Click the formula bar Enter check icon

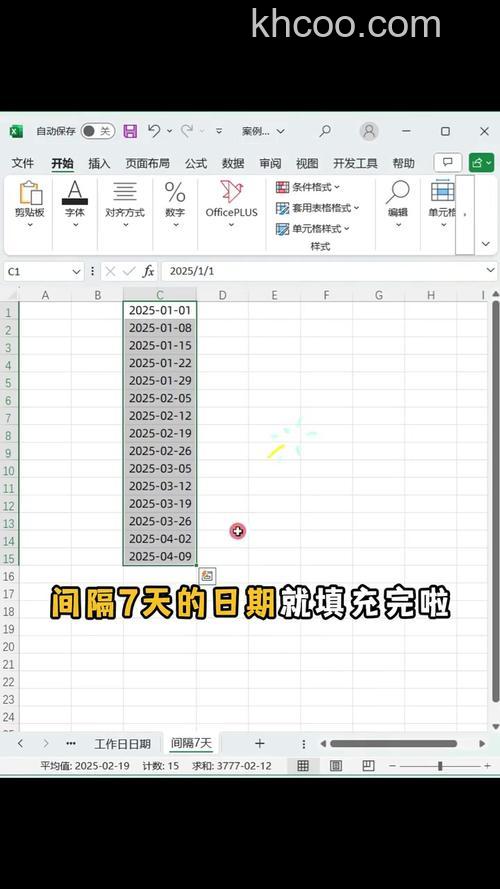[x=129, y=272]
